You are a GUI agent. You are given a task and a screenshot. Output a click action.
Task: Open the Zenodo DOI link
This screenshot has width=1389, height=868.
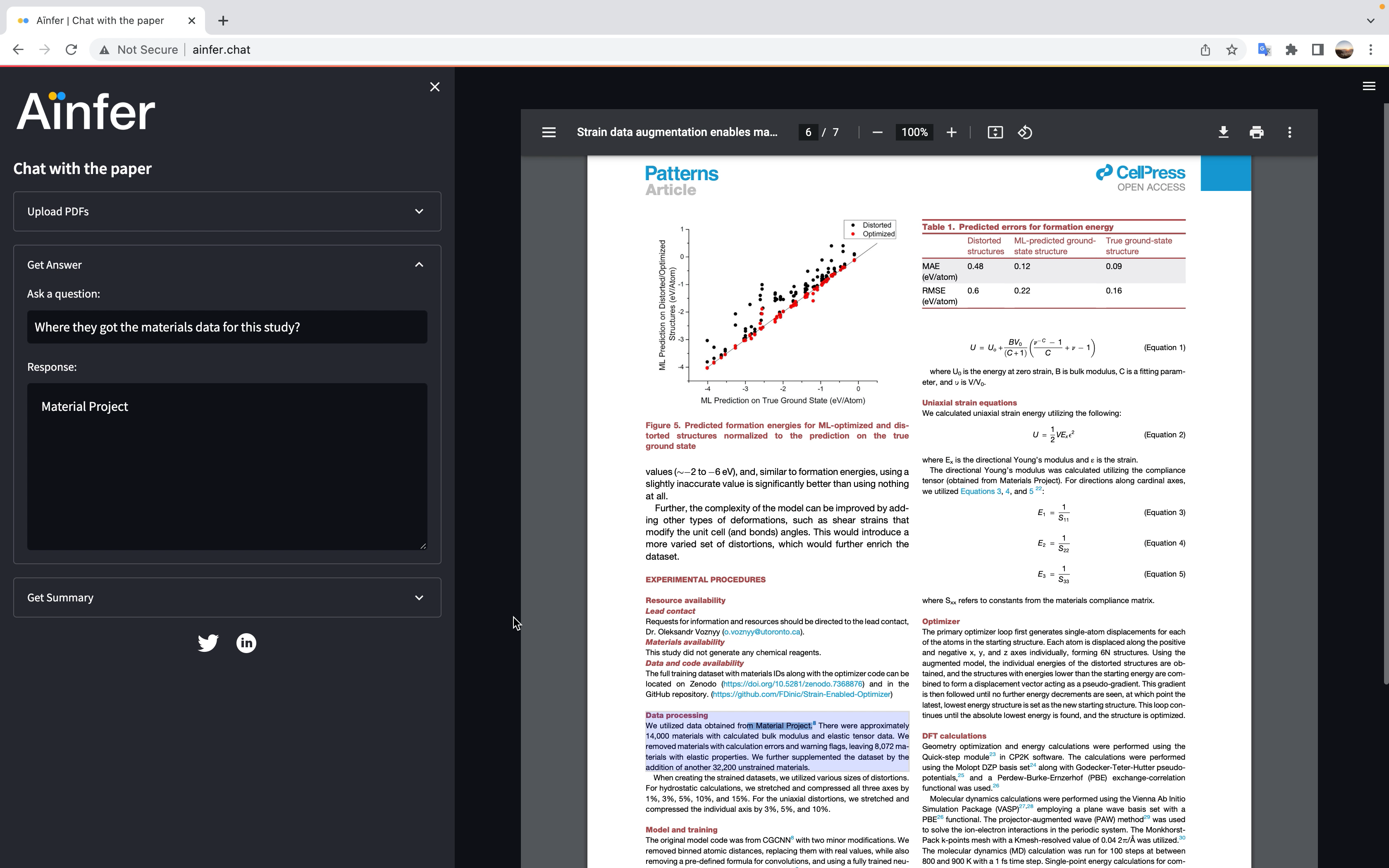pos(792,684)
